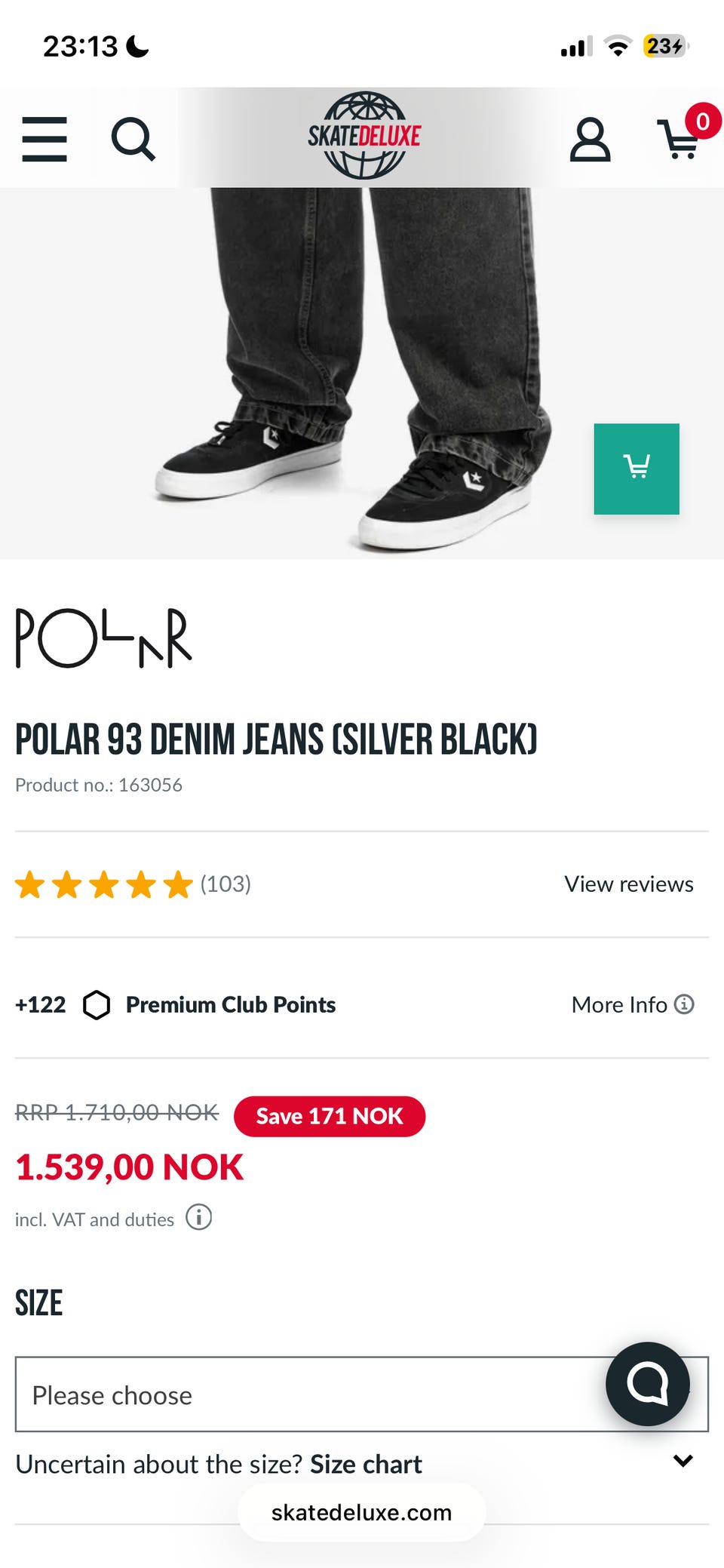This screenshot has height=1568, width=724.
Task: Click the 'Size chart' link
Action: click(x=366, y=1465)
